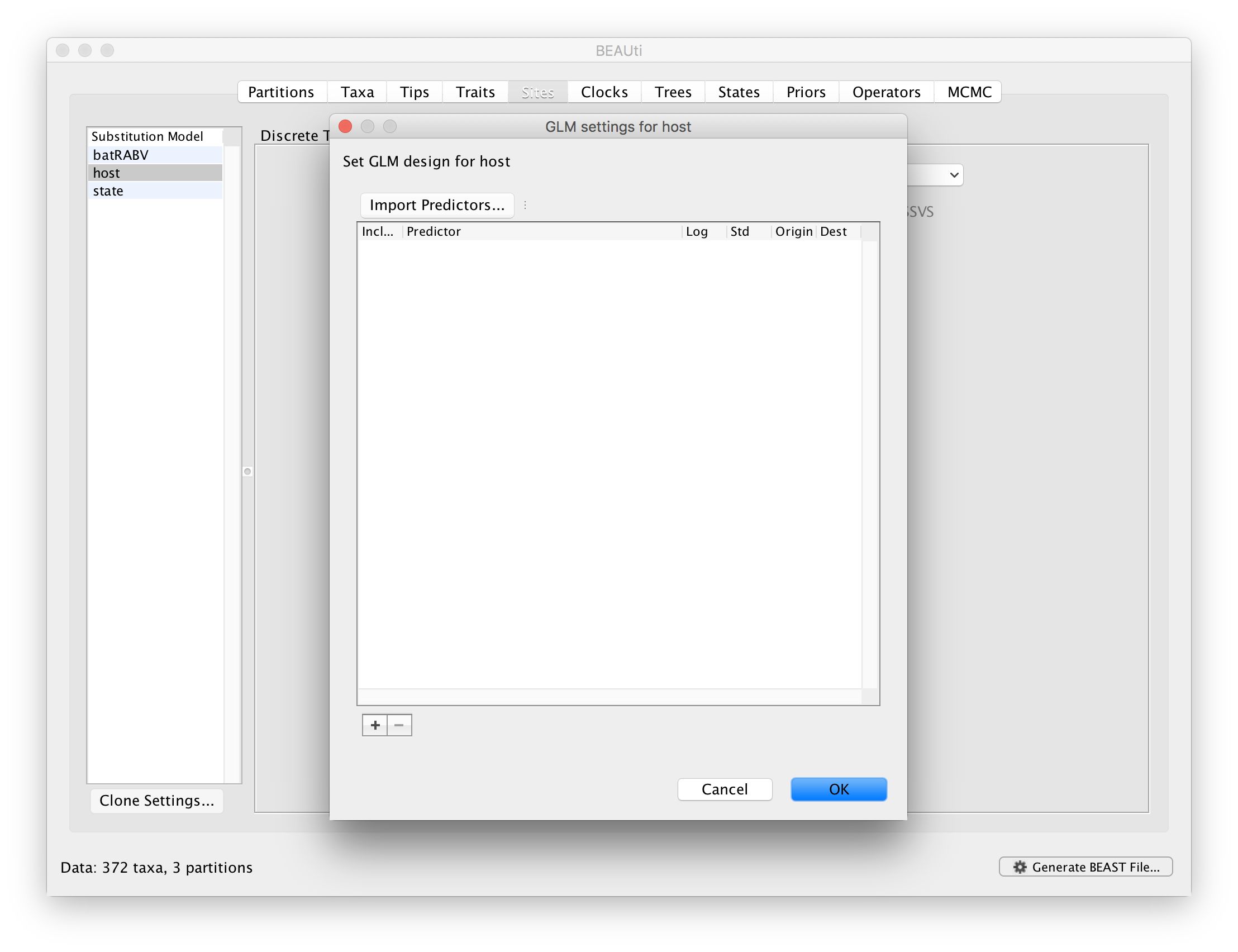Click the Incl... column header
Screen dimensions: 1238x952
tap(380, 231)
